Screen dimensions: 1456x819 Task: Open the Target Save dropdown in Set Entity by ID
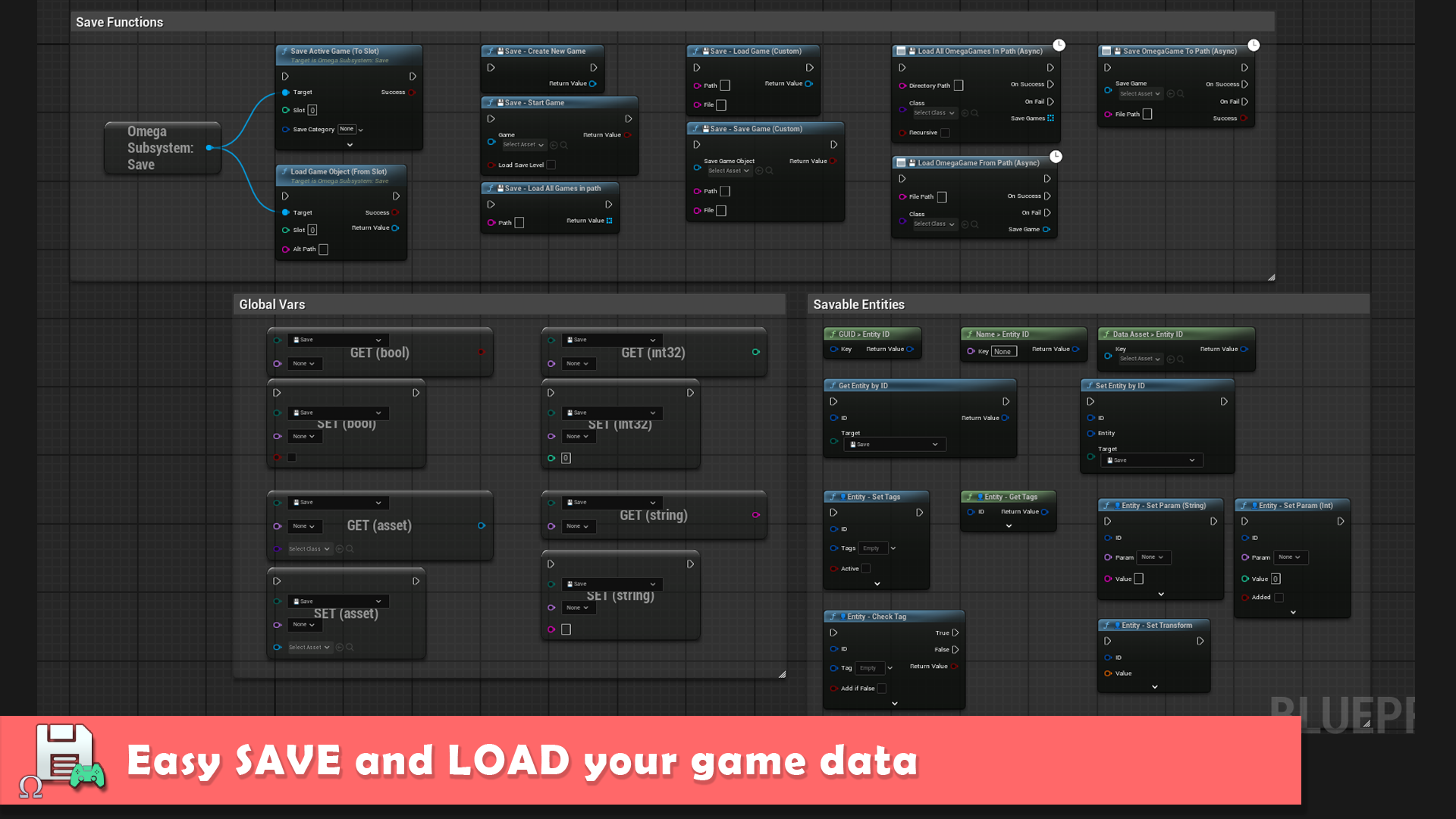[x=1151, y=460]
